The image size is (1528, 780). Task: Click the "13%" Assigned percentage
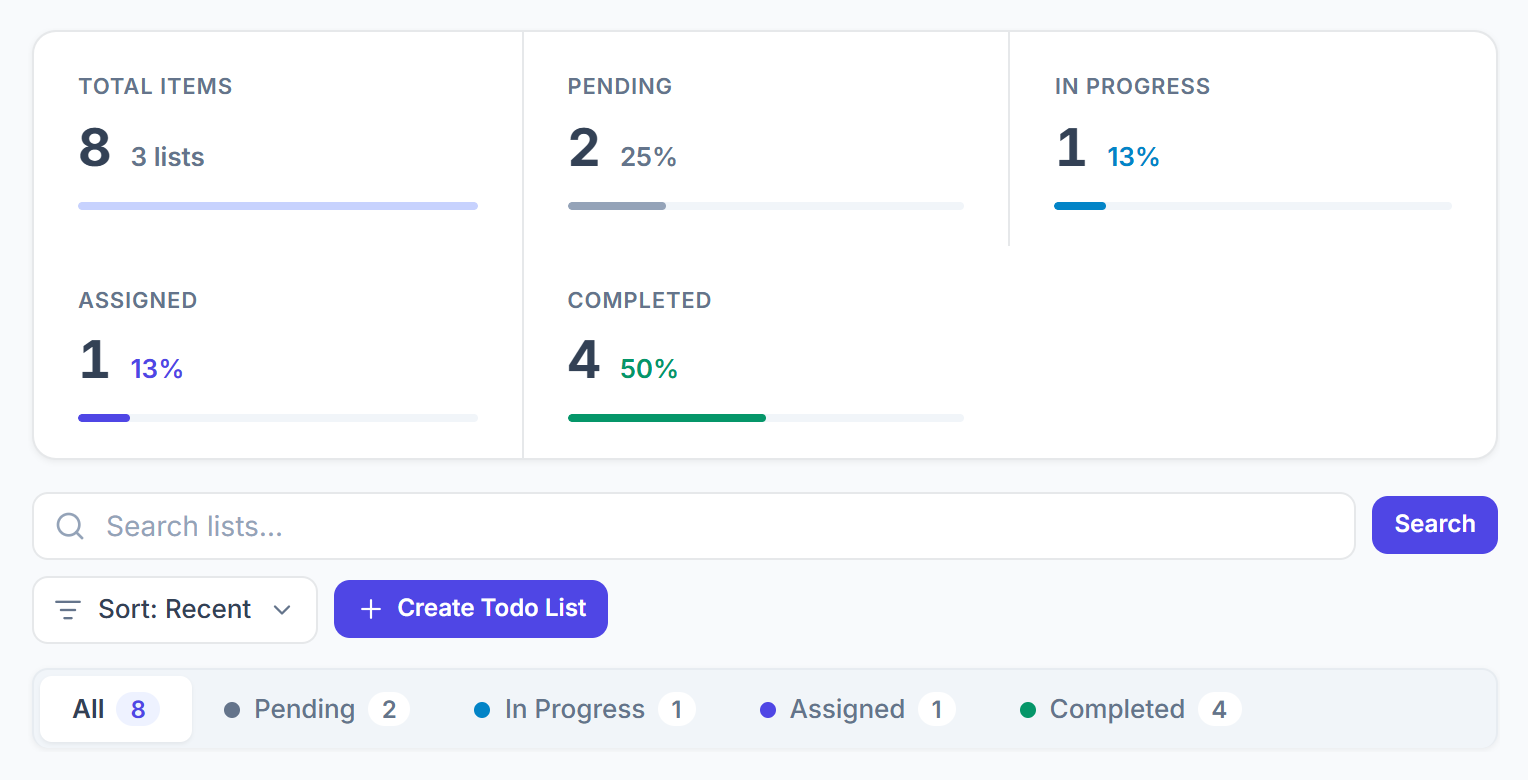pyautogui.click(x=157, y=369)
